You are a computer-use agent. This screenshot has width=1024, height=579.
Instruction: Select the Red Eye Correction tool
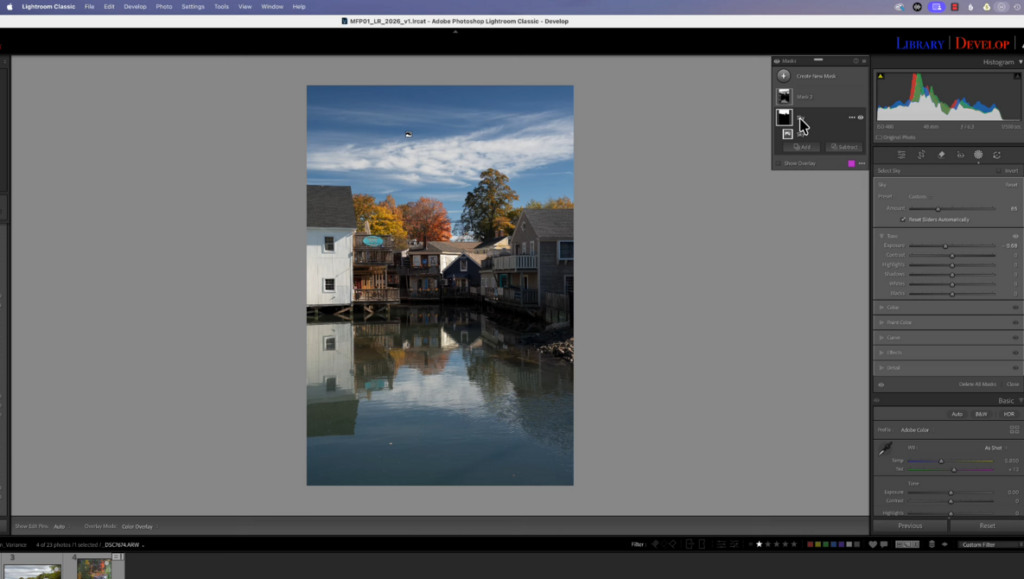pyautogui.click(x=961, y=155)
